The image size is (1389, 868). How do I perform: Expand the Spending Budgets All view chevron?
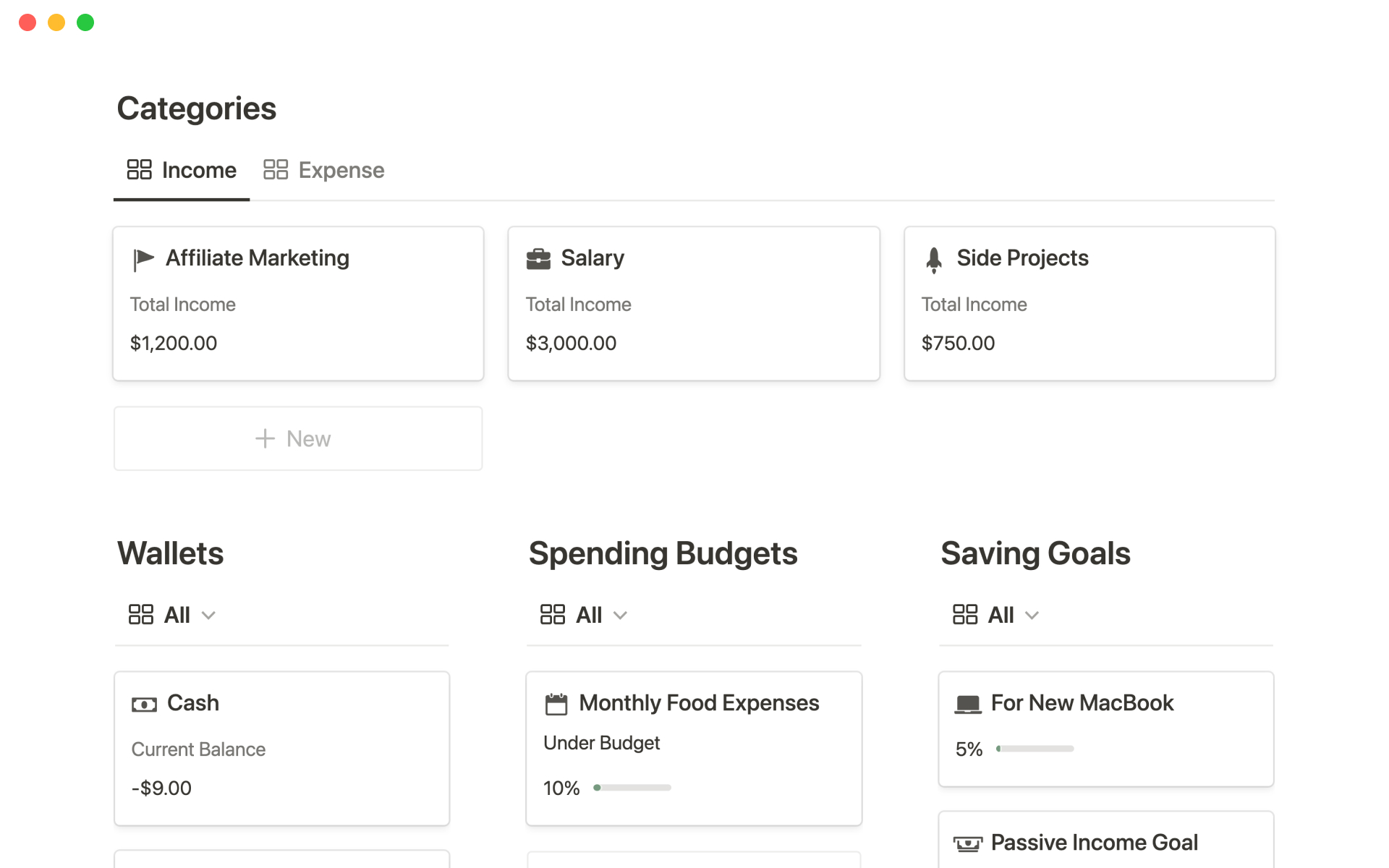(620, 616)
